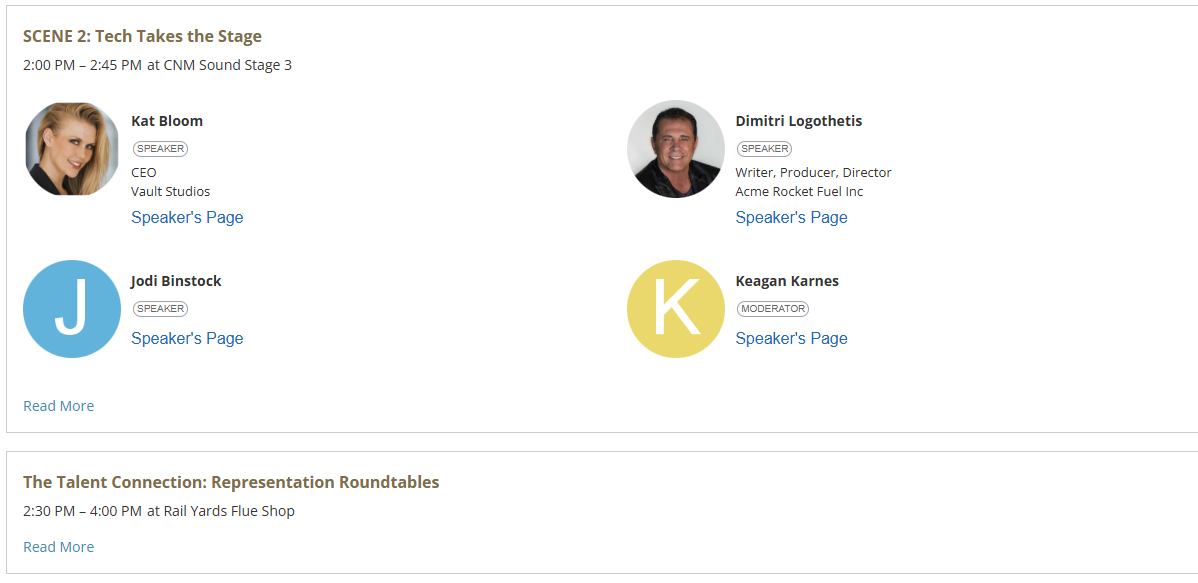Click the Jodi Binstock name
The width and height of the screenshot is (1198, 583).
point(176,281)
